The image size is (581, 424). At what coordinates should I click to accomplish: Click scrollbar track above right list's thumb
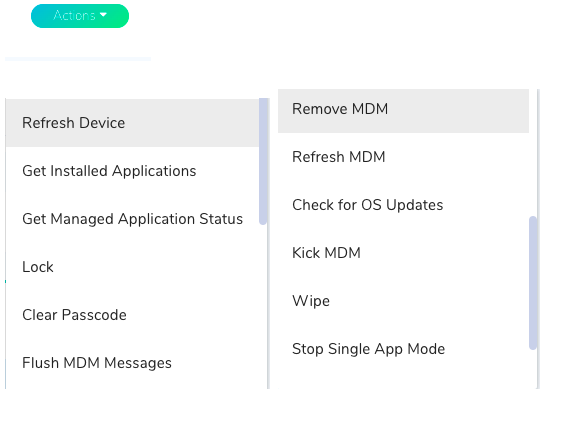pyautogui.click(x=533, y=152)
